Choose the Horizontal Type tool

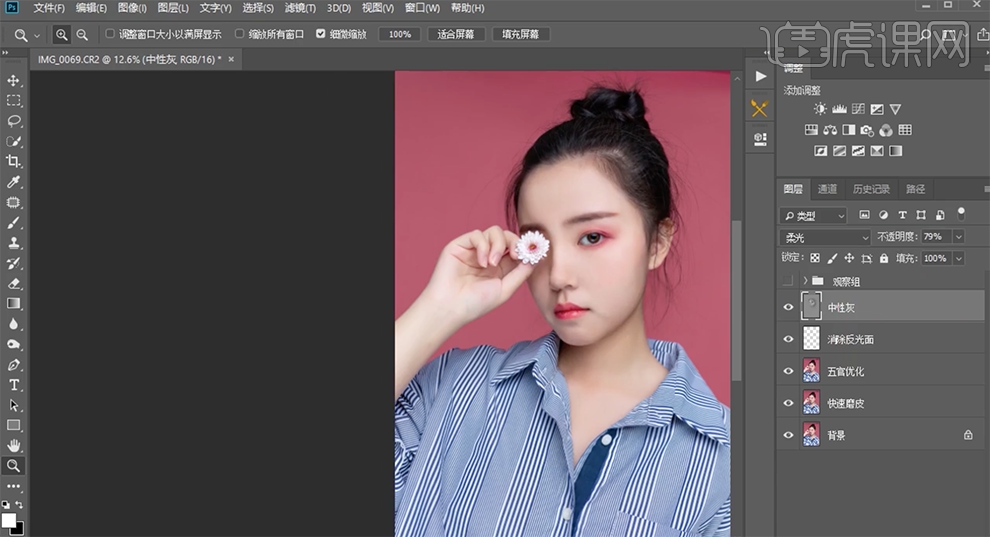coord(14,385)
